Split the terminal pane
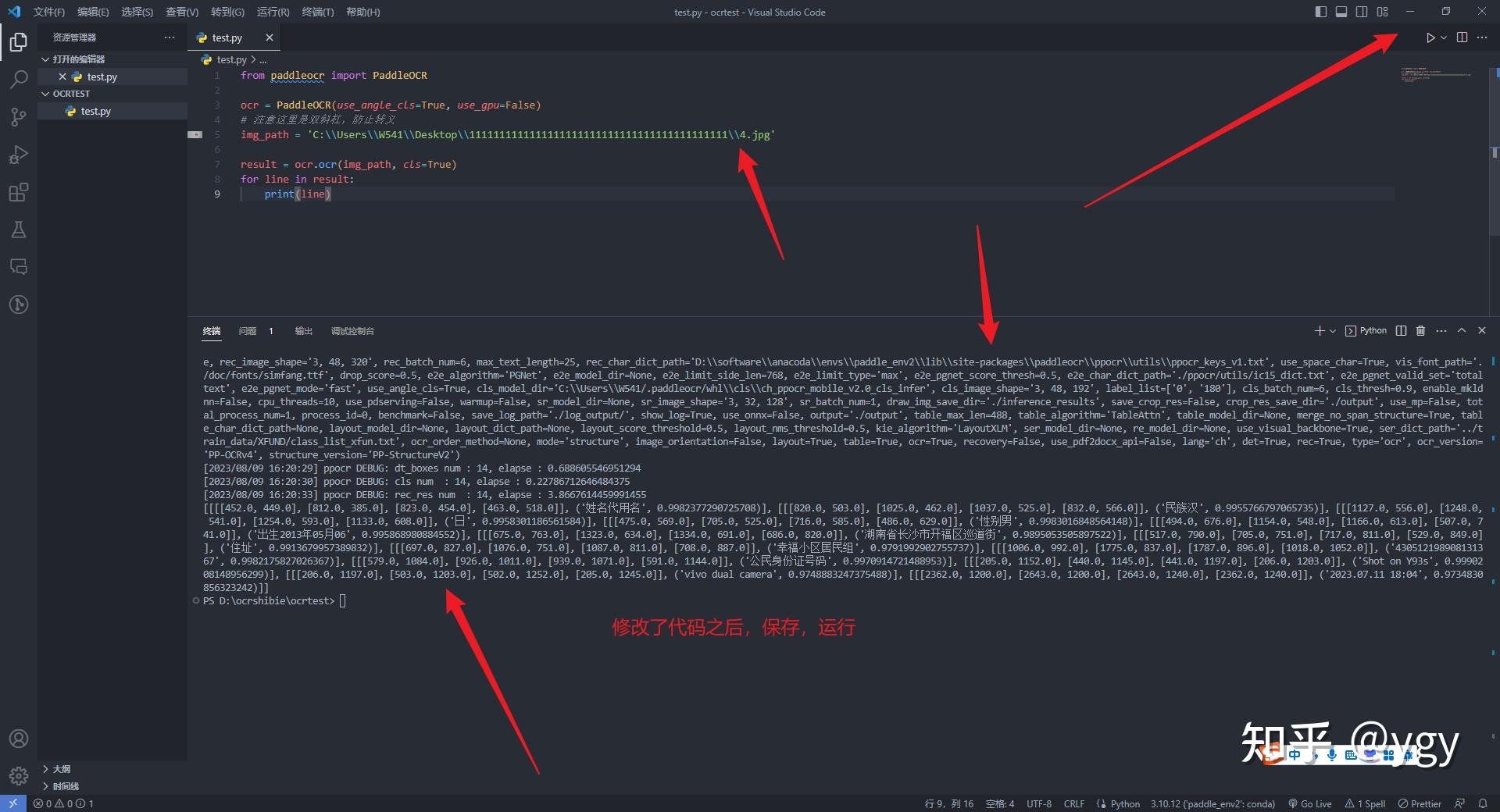The height and width of the screenshot is (812, 1500). [1402, 331]
